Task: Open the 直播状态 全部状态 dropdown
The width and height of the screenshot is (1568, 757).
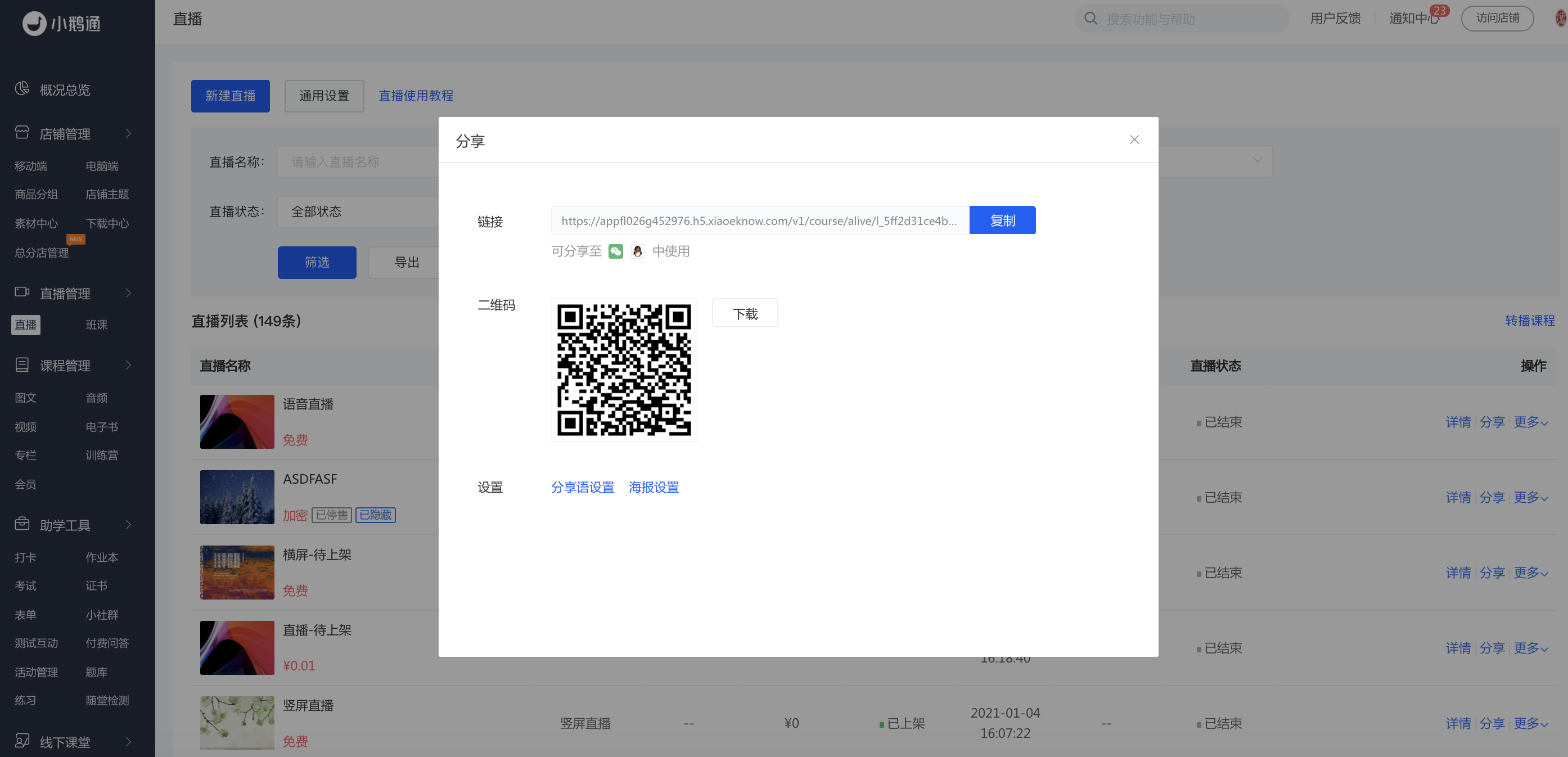Action: 358,212
